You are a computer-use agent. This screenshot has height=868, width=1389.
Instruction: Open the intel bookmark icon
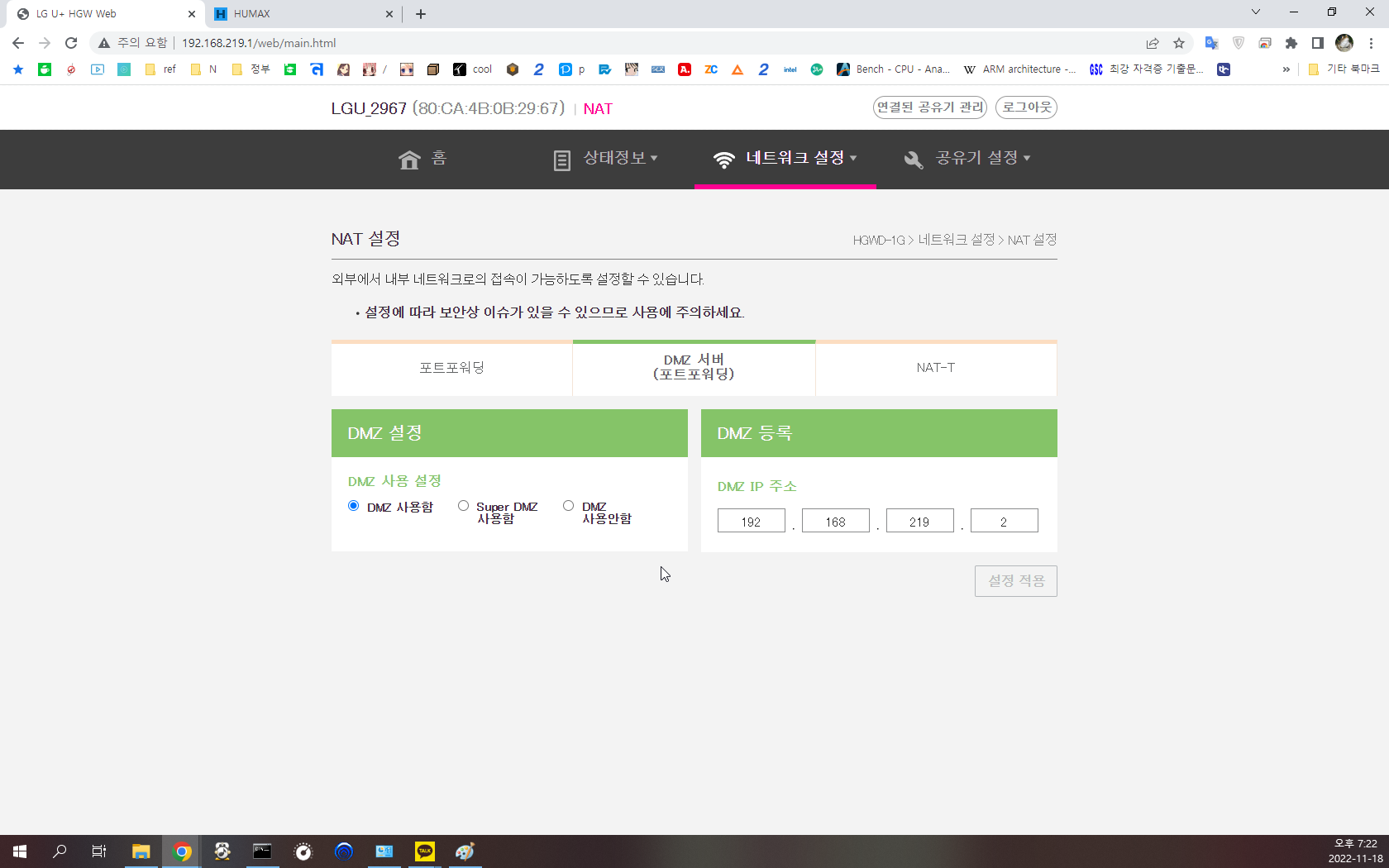coord(790,69)
